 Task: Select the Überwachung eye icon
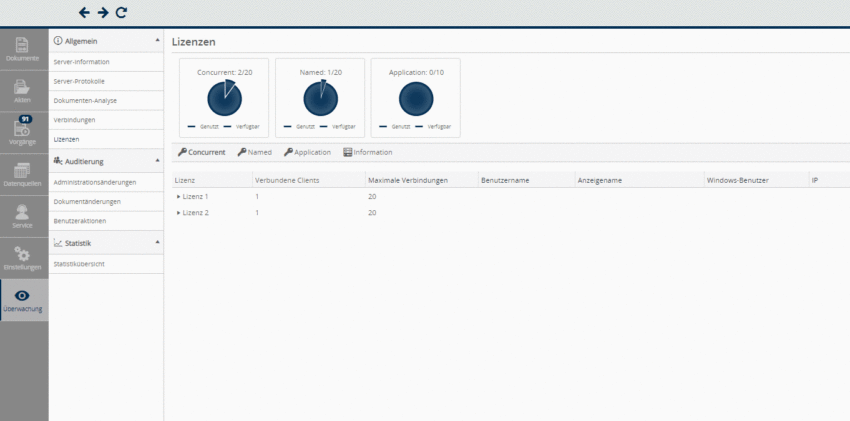[23, 300]
